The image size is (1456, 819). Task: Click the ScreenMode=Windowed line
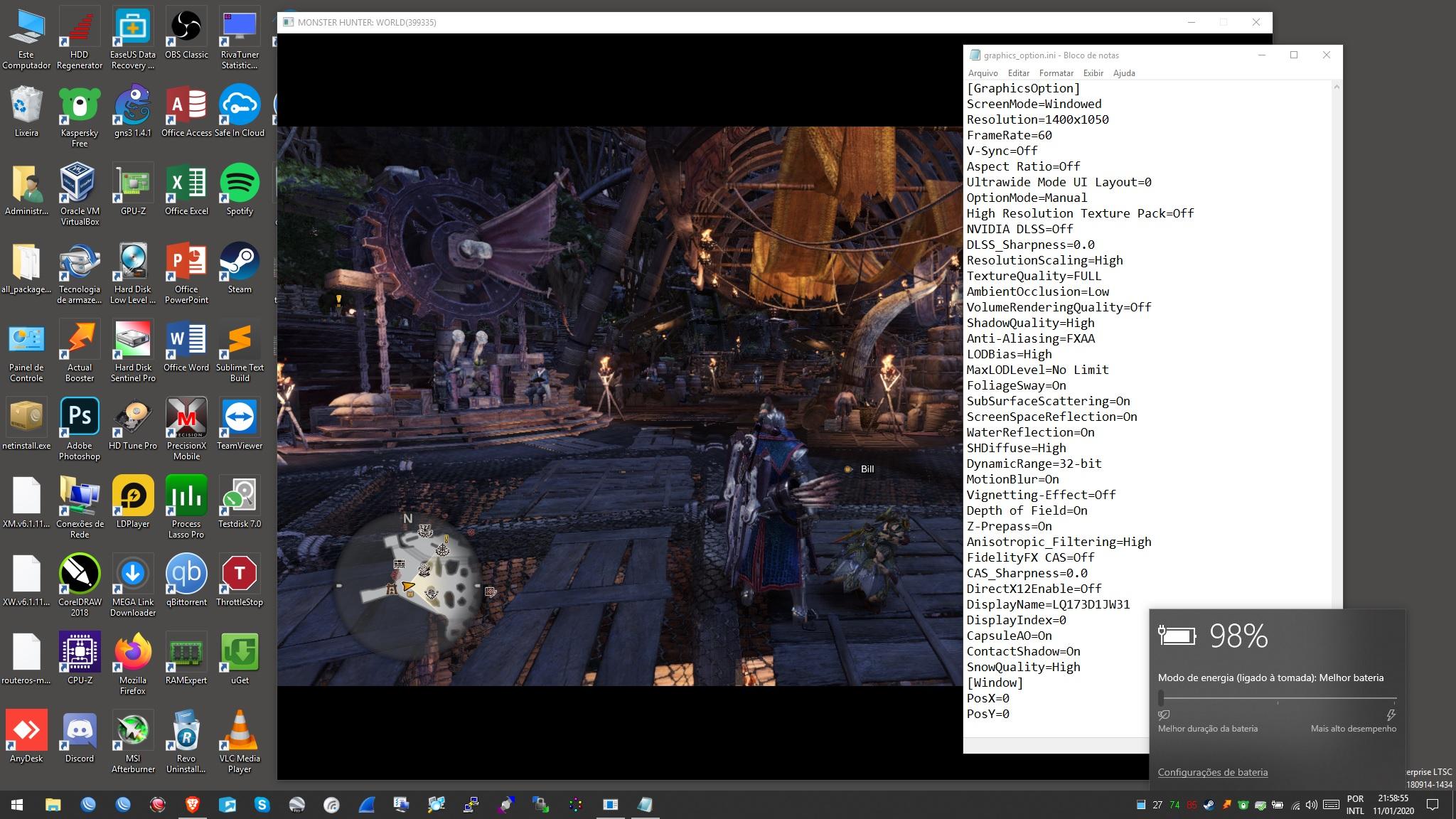pos(1034,104)
